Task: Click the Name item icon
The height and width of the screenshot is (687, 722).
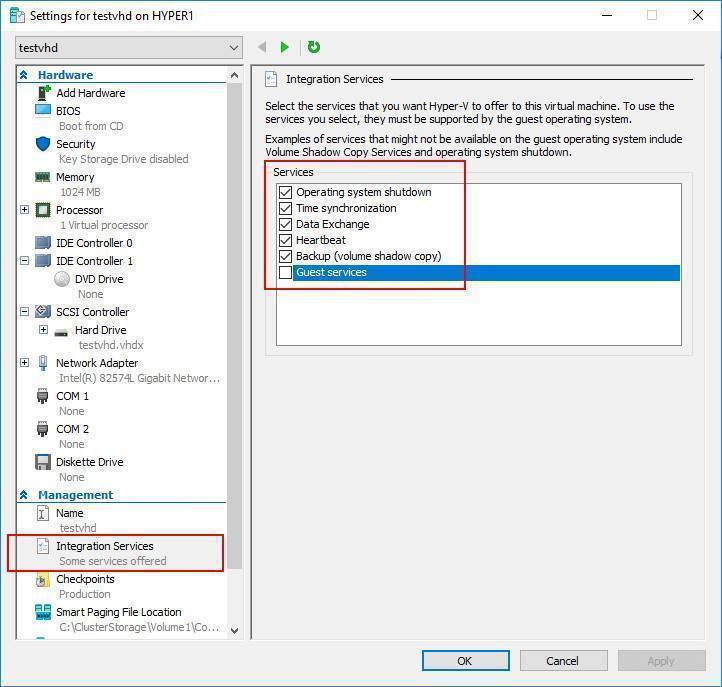Action: point(42,513)
